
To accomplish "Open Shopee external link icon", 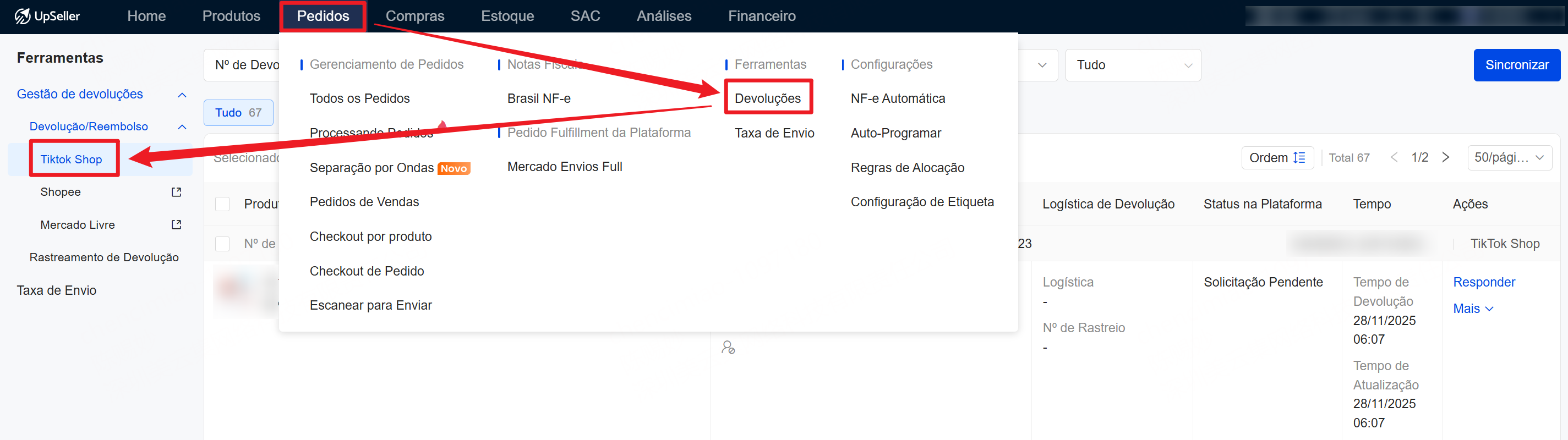I will pos(177,193).
